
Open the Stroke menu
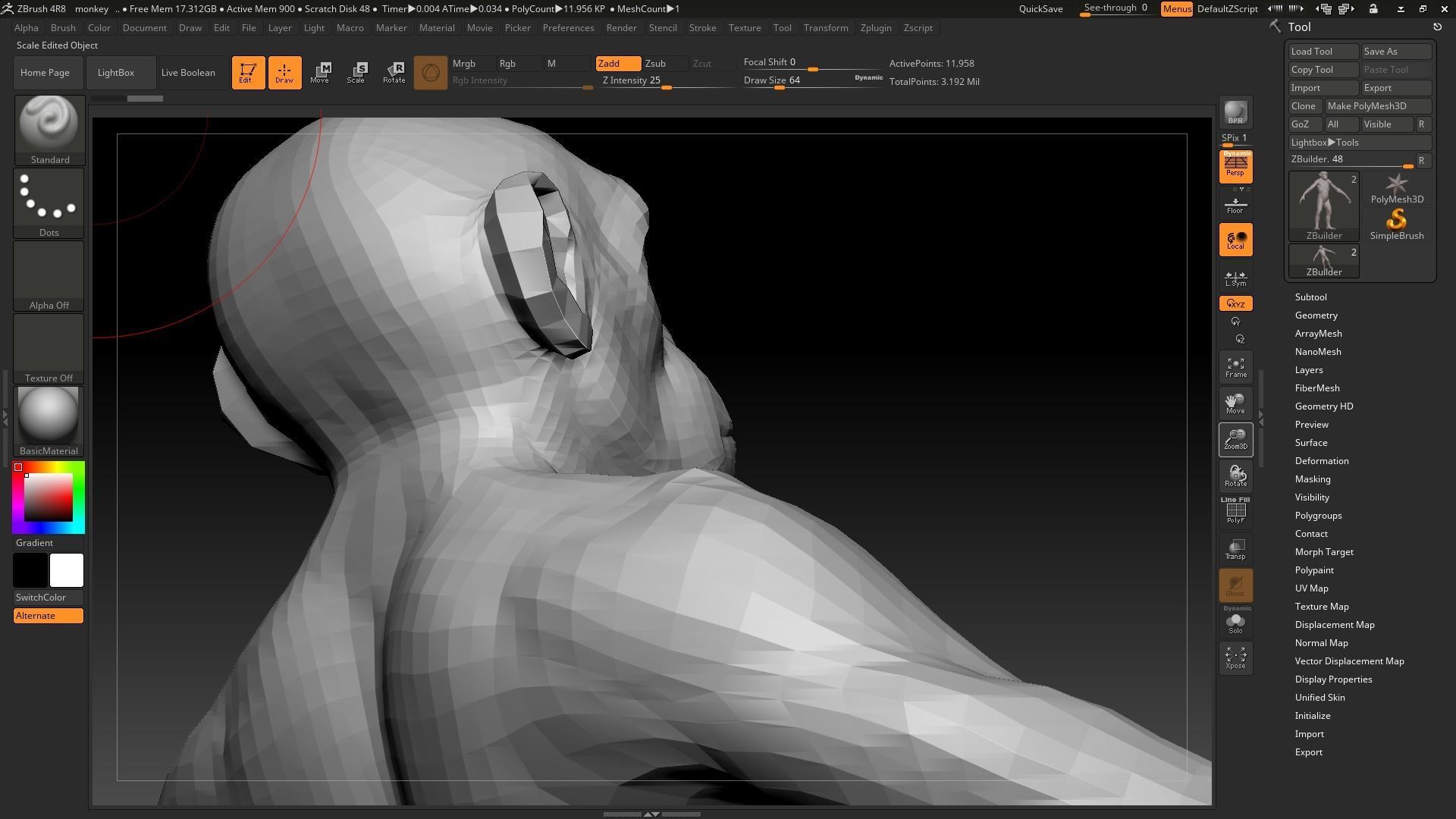point(702,28)
